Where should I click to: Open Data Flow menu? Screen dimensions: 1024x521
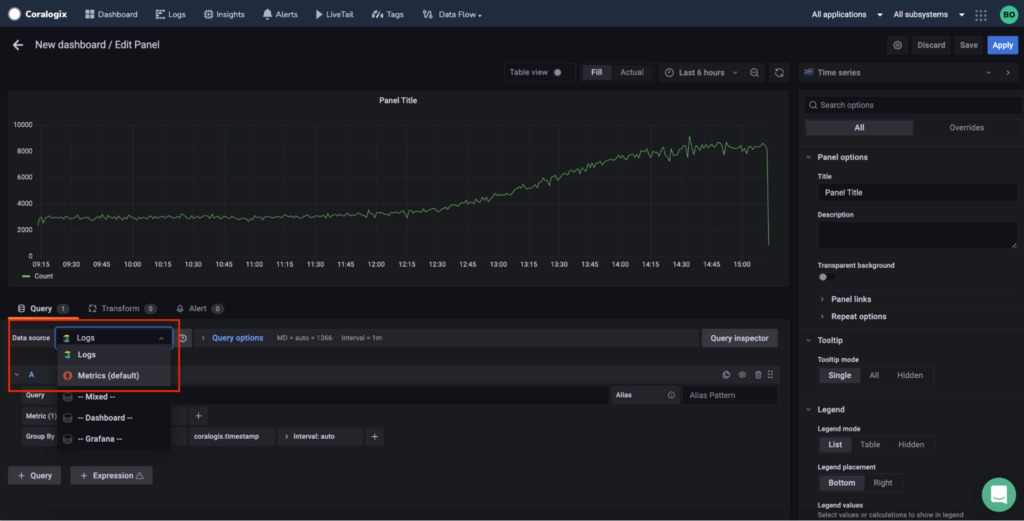pyautogui.click(x=452, y=14)
